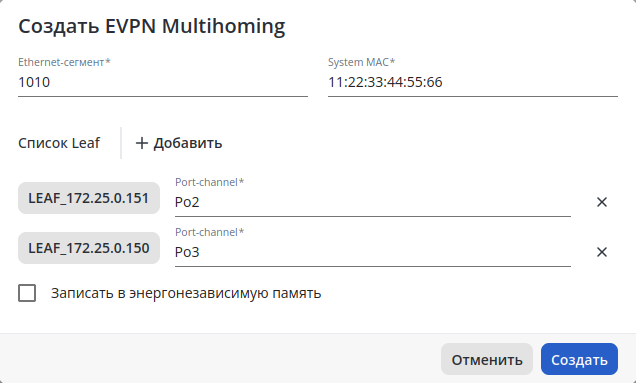Click the Port-channel label above Po2
Screen dimensions: 636x383
210,182
